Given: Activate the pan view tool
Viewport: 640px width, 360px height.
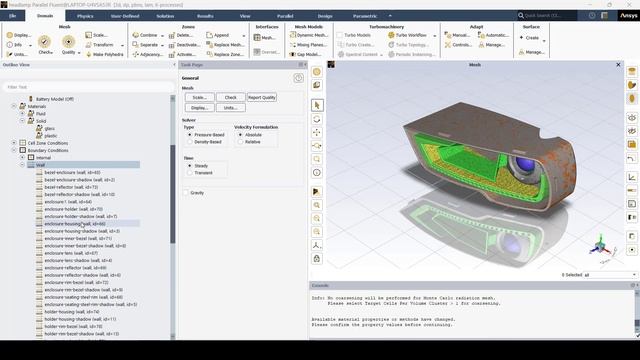Looking at the screenshot, I should [x=317, y=133].
